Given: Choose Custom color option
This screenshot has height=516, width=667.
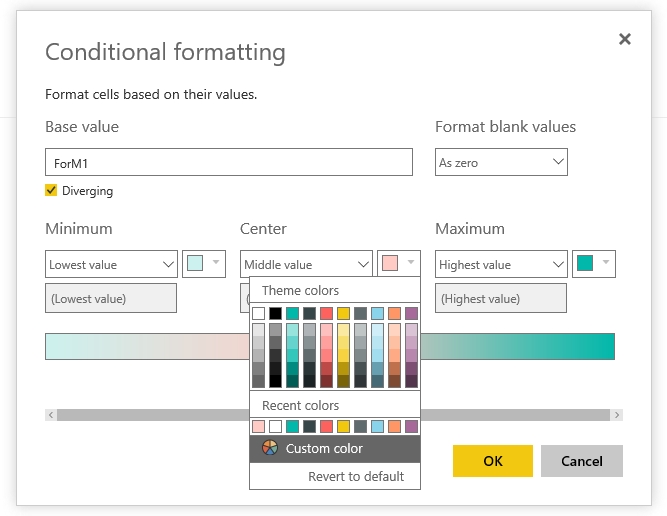Looking at the screenshot, I should point(335,448).
